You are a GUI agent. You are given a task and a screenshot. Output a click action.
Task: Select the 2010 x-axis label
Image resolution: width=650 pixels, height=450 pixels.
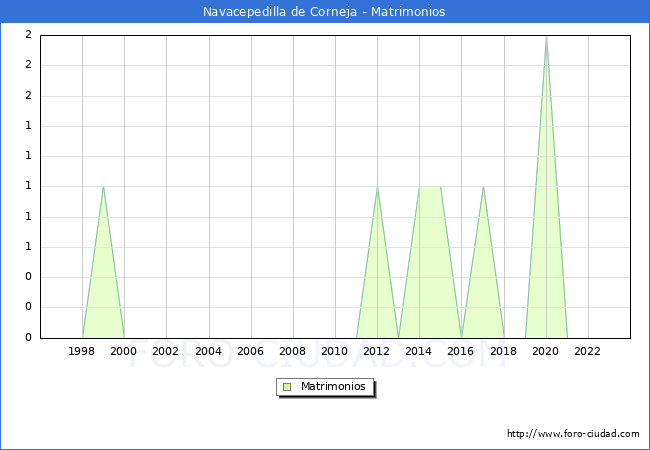click(x=335, y=351)
